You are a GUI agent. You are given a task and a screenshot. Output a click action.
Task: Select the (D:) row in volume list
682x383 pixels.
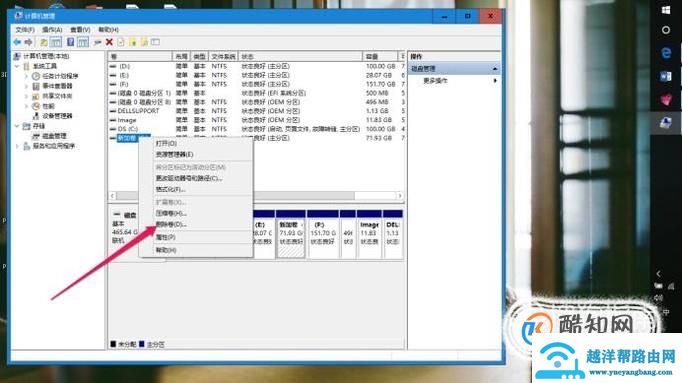pos(257,66)
